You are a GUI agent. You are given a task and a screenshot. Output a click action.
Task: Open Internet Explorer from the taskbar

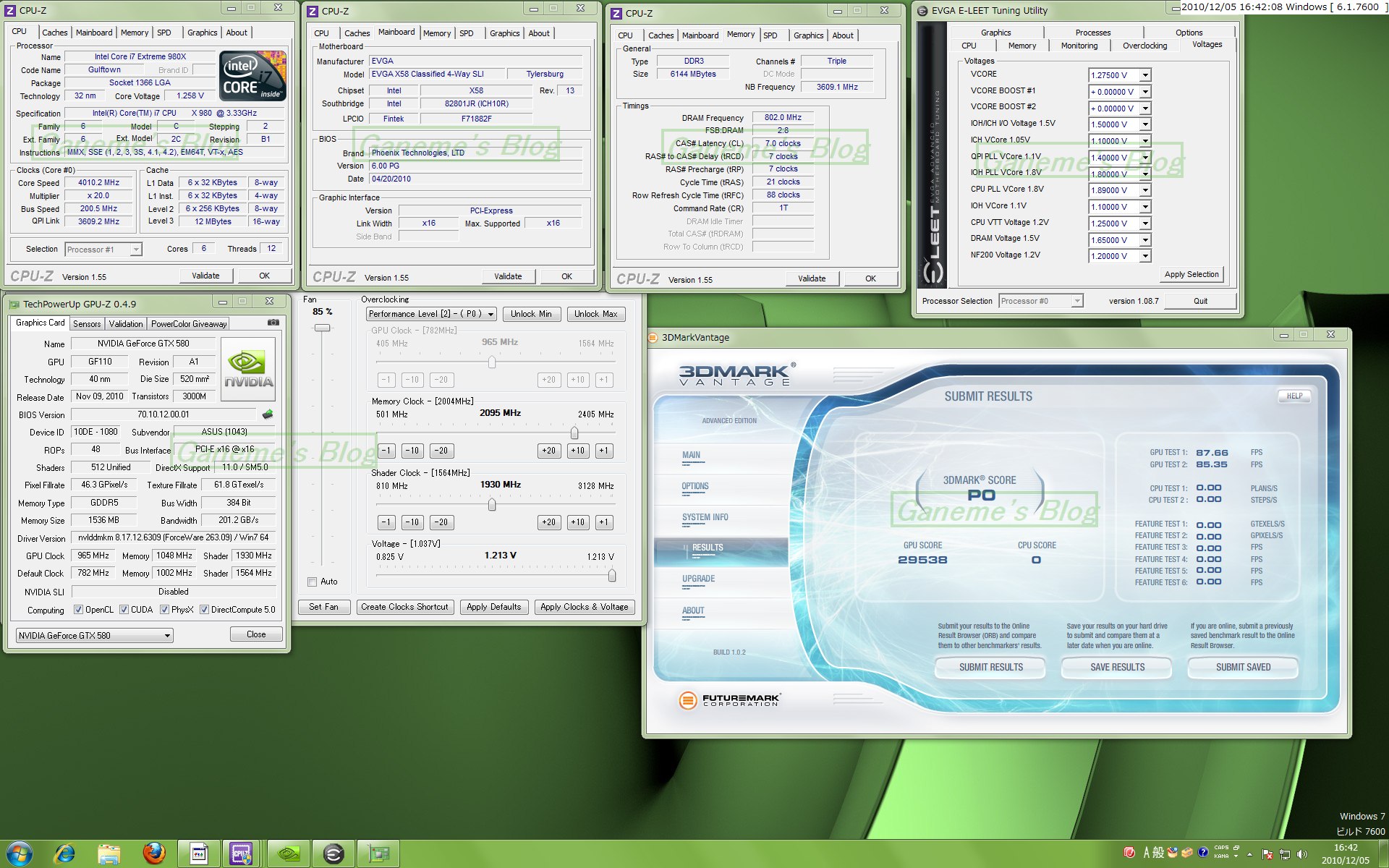64,854
